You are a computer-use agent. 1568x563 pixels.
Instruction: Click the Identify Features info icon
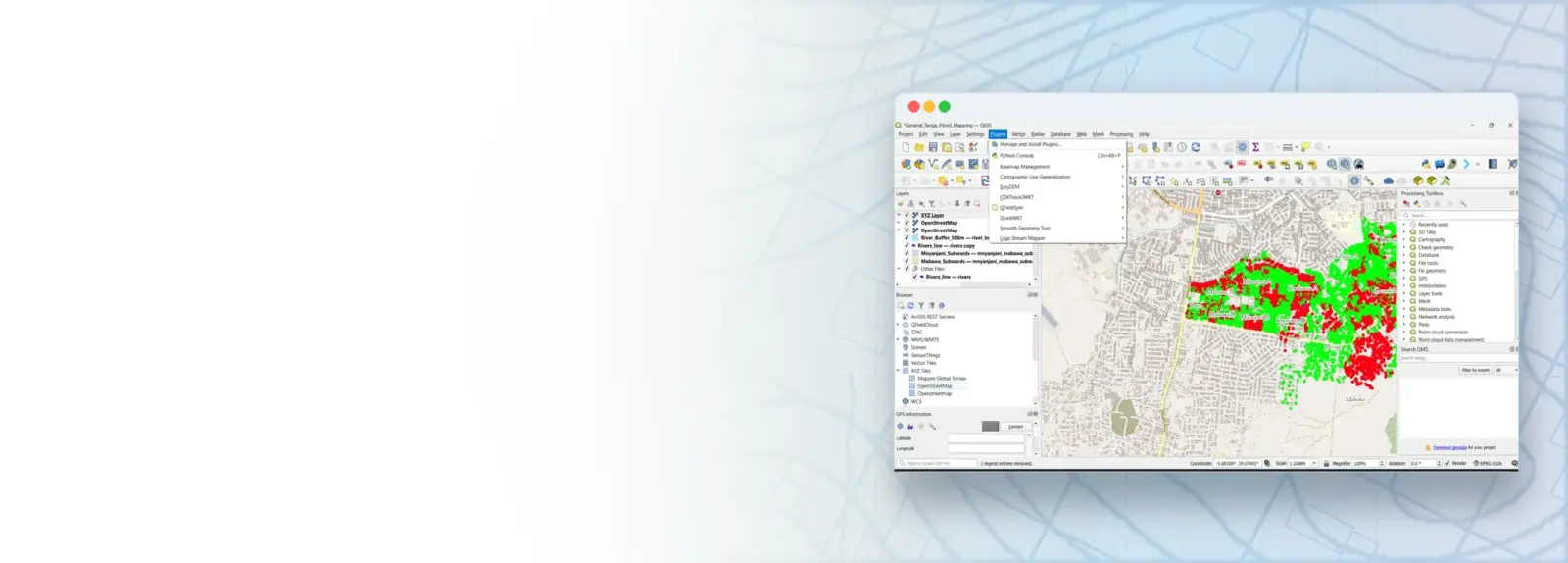[x=1354, y=180]
